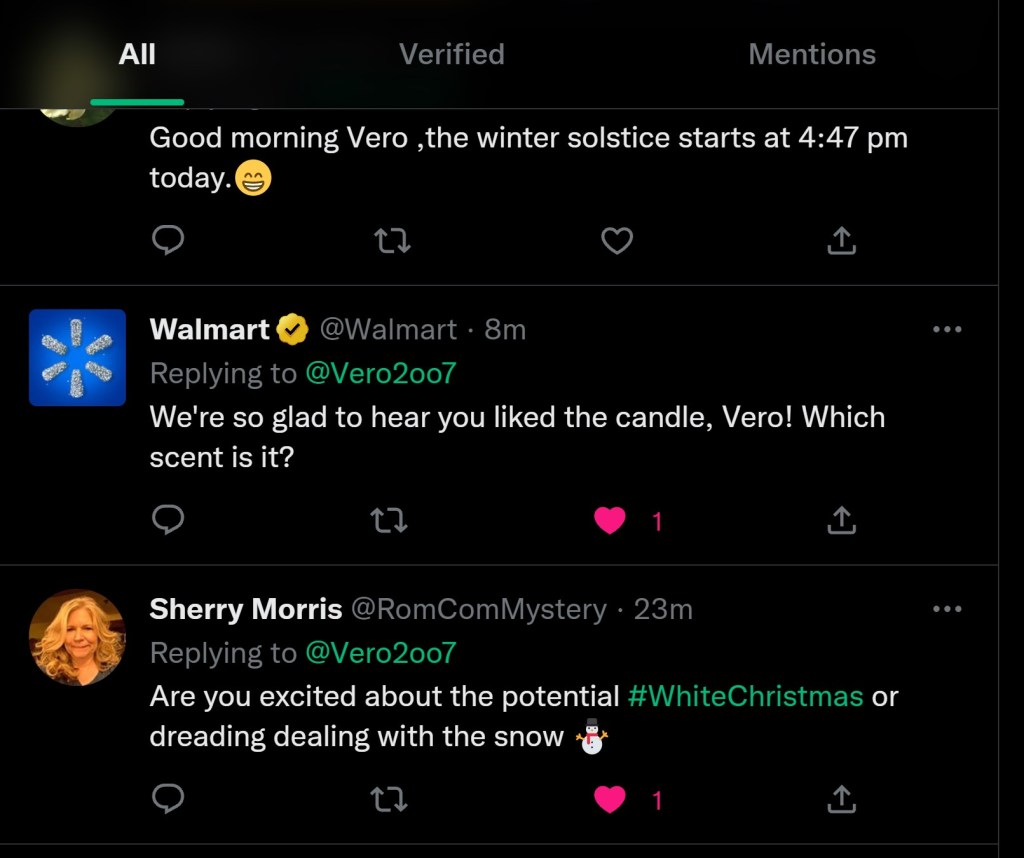Select the All notifications tab
1024x858 pixels.
click(137, 54)
